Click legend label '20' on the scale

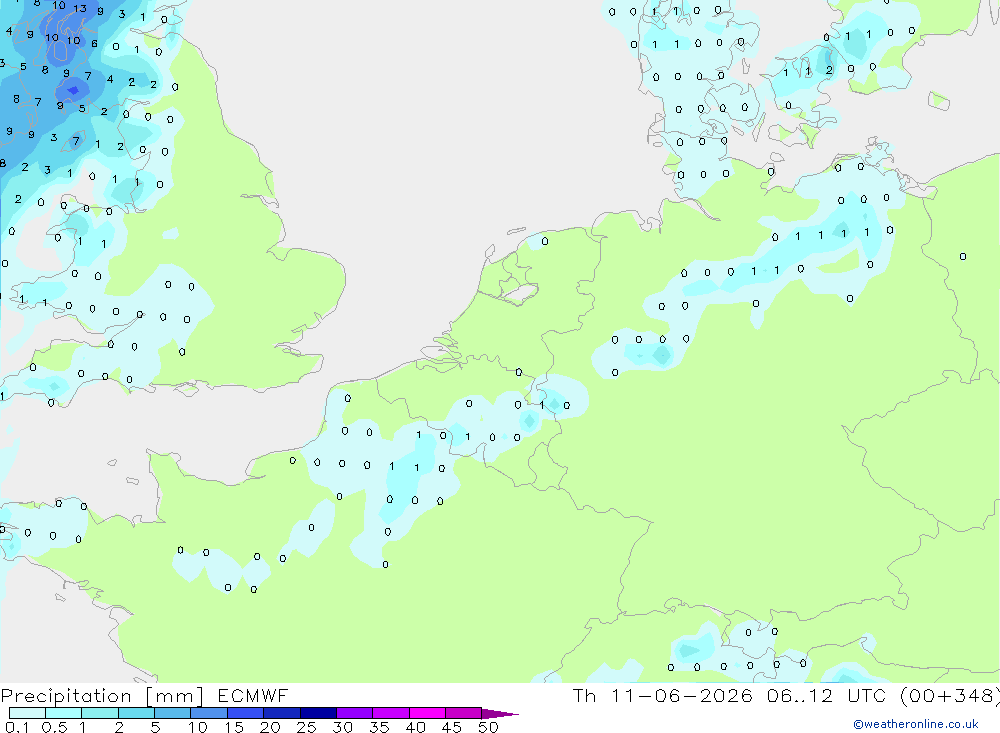click(270, 727)
